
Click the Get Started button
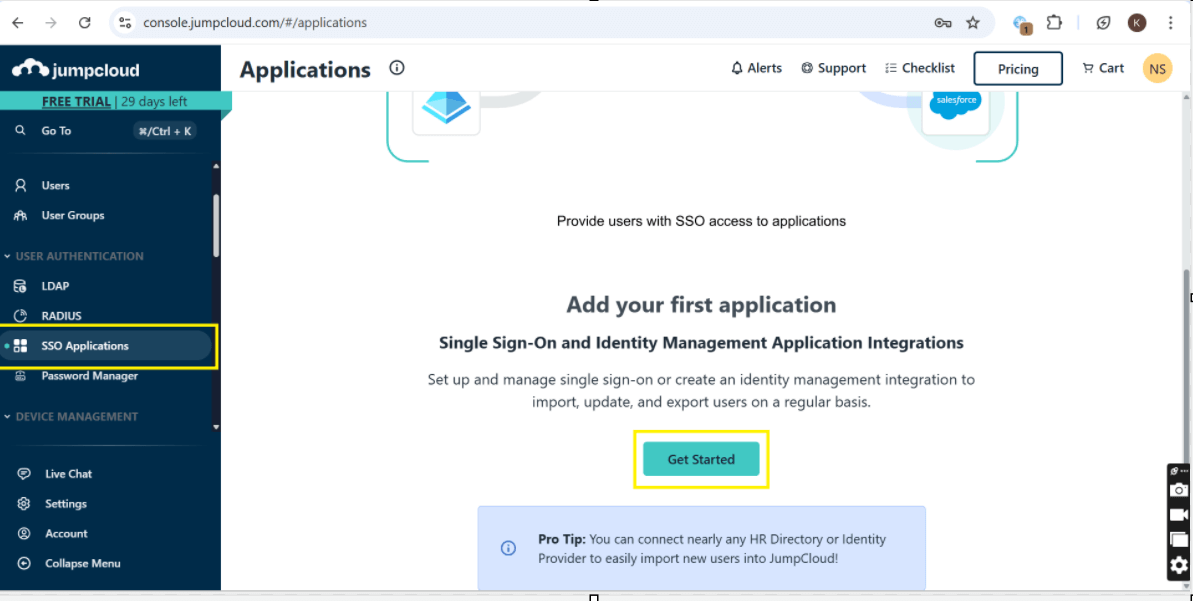pyautogui.click(x=700, y=459)
